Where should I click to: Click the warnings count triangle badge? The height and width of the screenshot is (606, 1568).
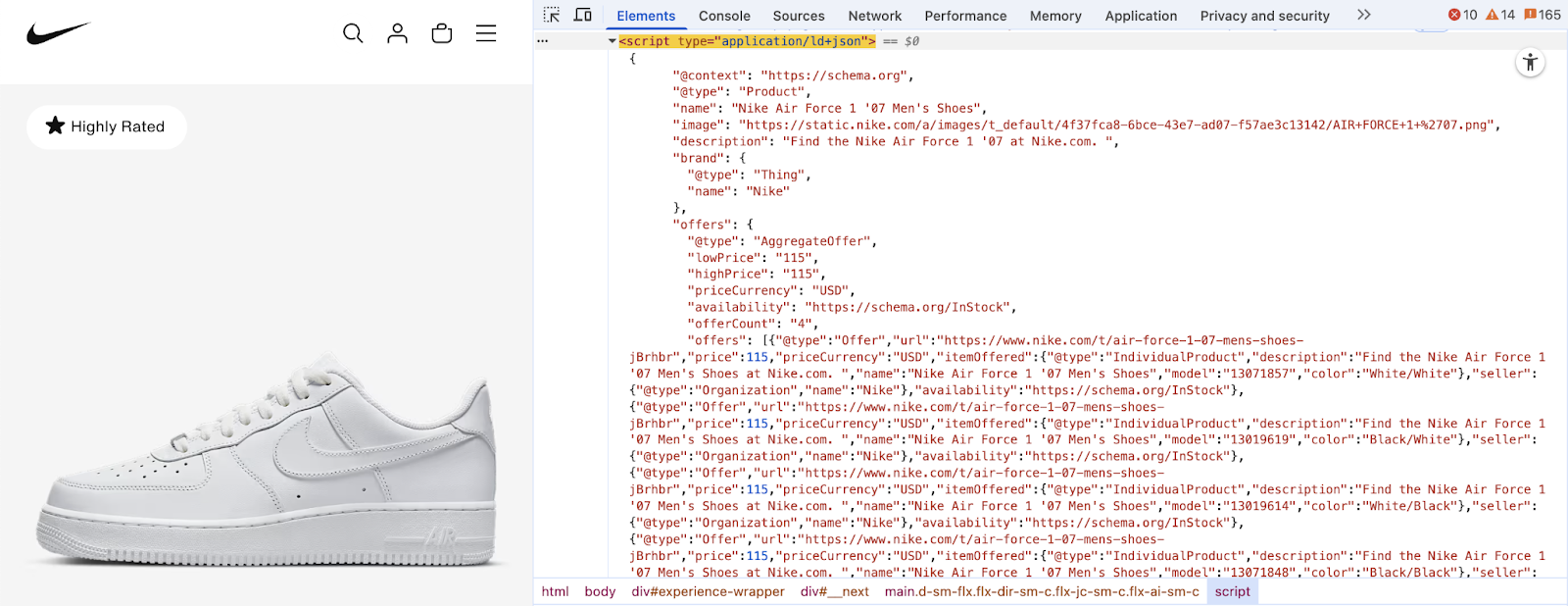[x=1499, y=15]
